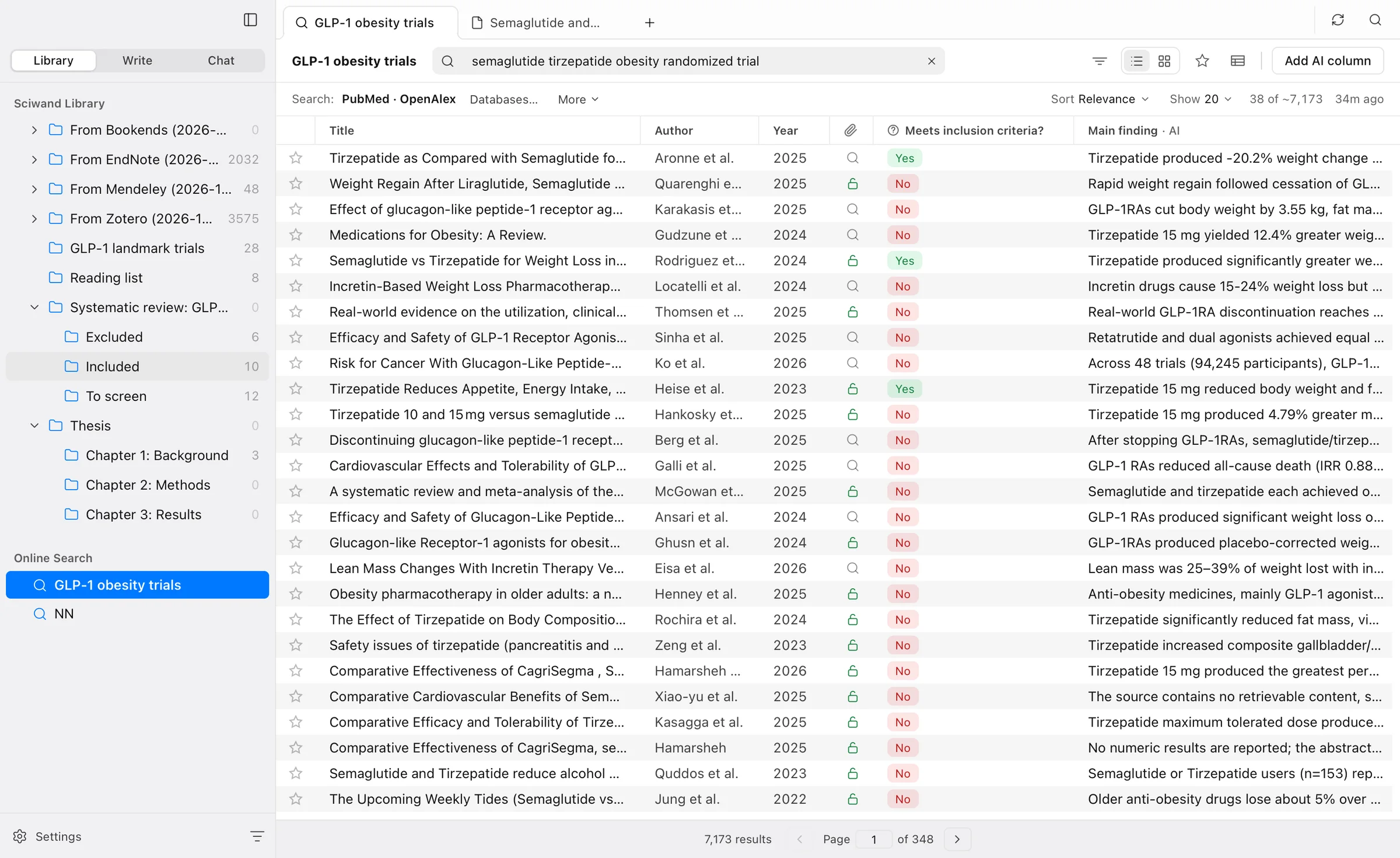Click open-access lock for Quddos row
Viewport: 1400px width, 858px height.
pyautogui.click(x=852, y=773)
